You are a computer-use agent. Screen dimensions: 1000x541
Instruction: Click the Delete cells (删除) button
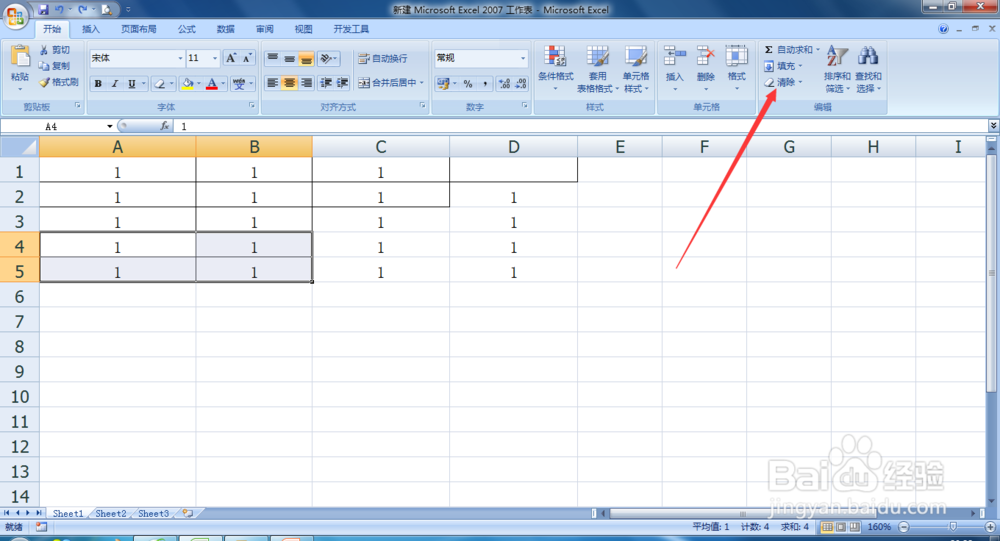705,68
